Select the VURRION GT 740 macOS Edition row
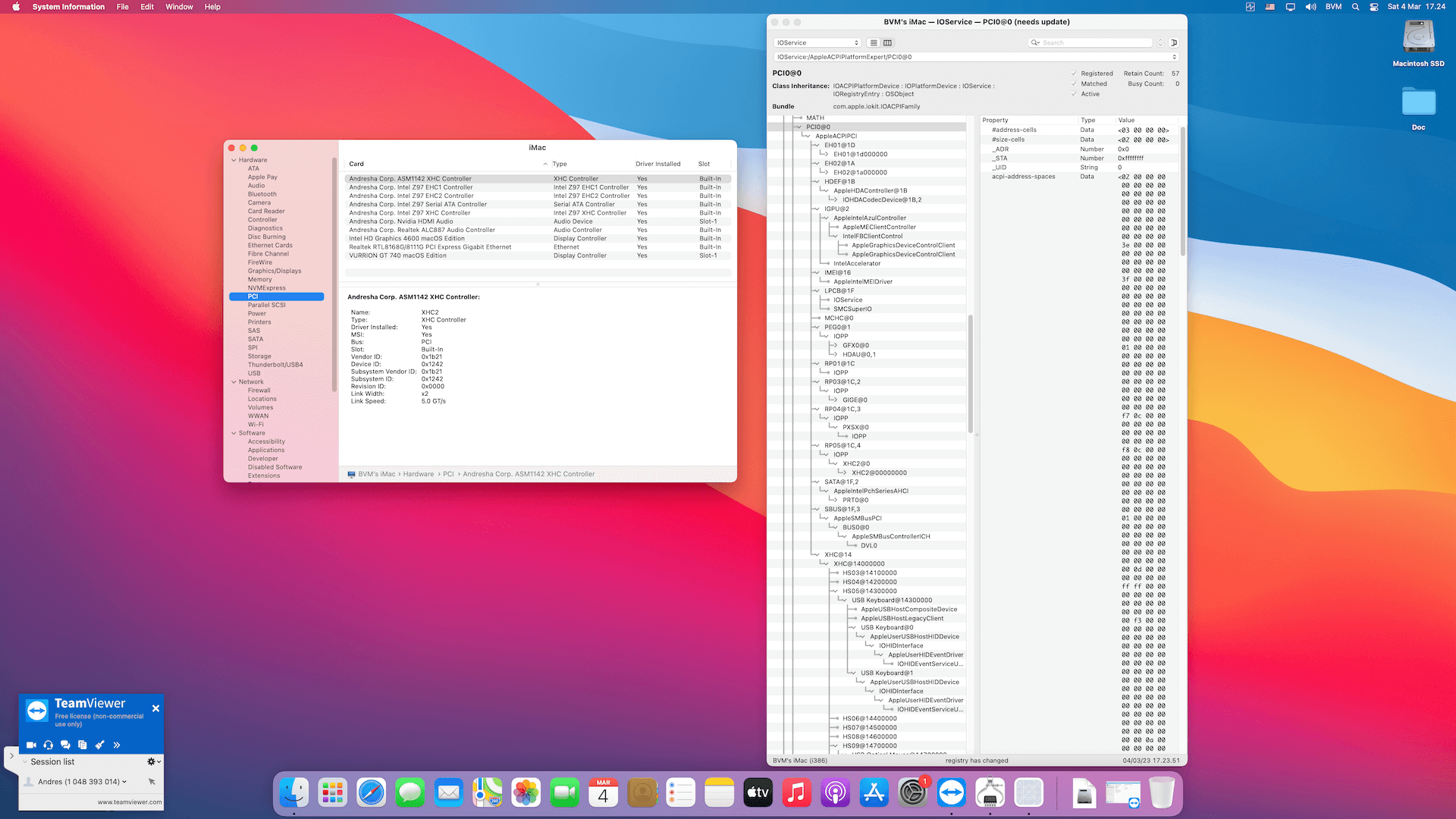This screenshot has width=1456, height=819. (x=538, y=256)
